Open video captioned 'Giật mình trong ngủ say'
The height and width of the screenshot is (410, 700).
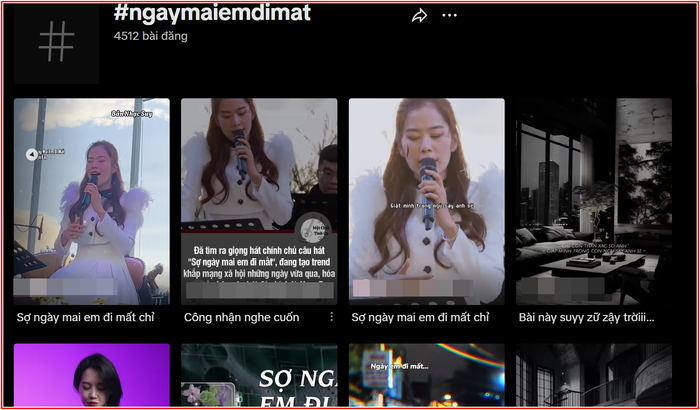[x=426, y=201]
